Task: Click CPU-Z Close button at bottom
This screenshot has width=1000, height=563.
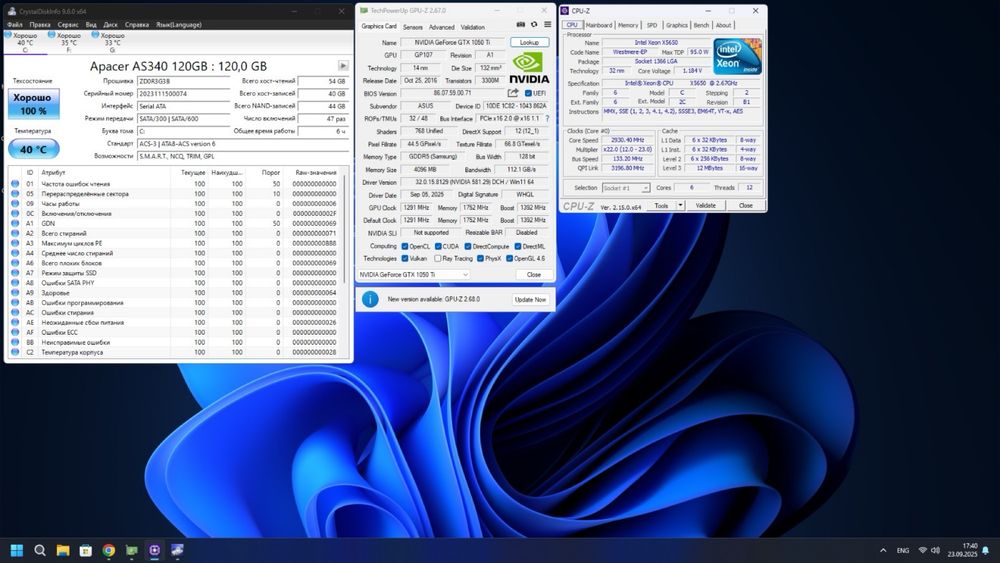Action: pos(746,205)
